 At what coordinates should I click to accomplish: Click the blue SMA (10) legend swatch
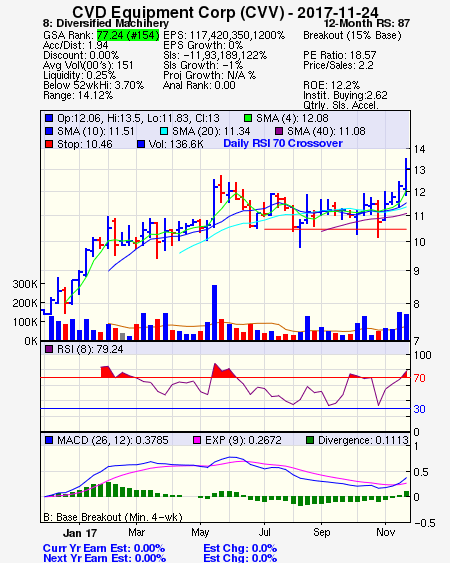tap(49, 131)
